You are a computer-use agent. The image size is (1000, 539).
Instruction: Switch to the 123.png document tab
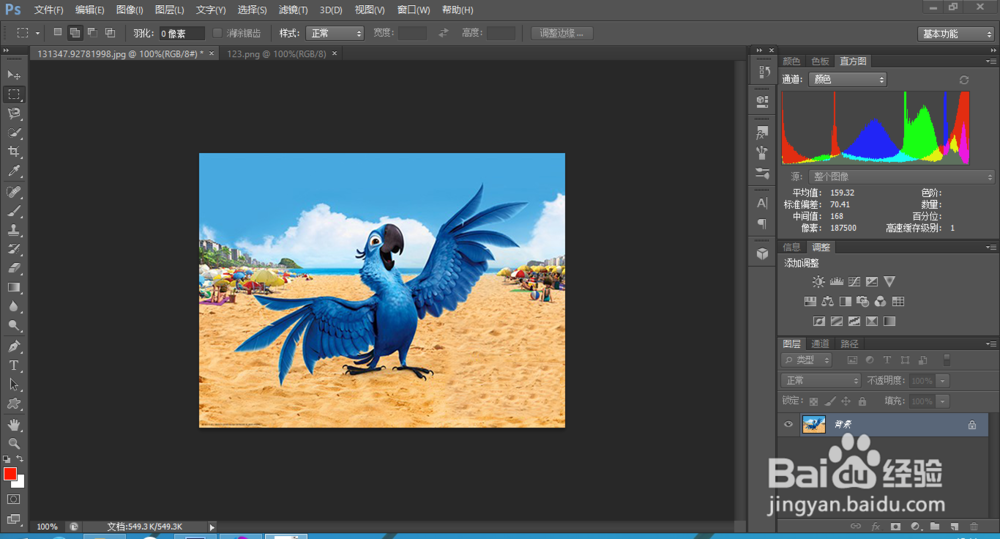(276, 54)
